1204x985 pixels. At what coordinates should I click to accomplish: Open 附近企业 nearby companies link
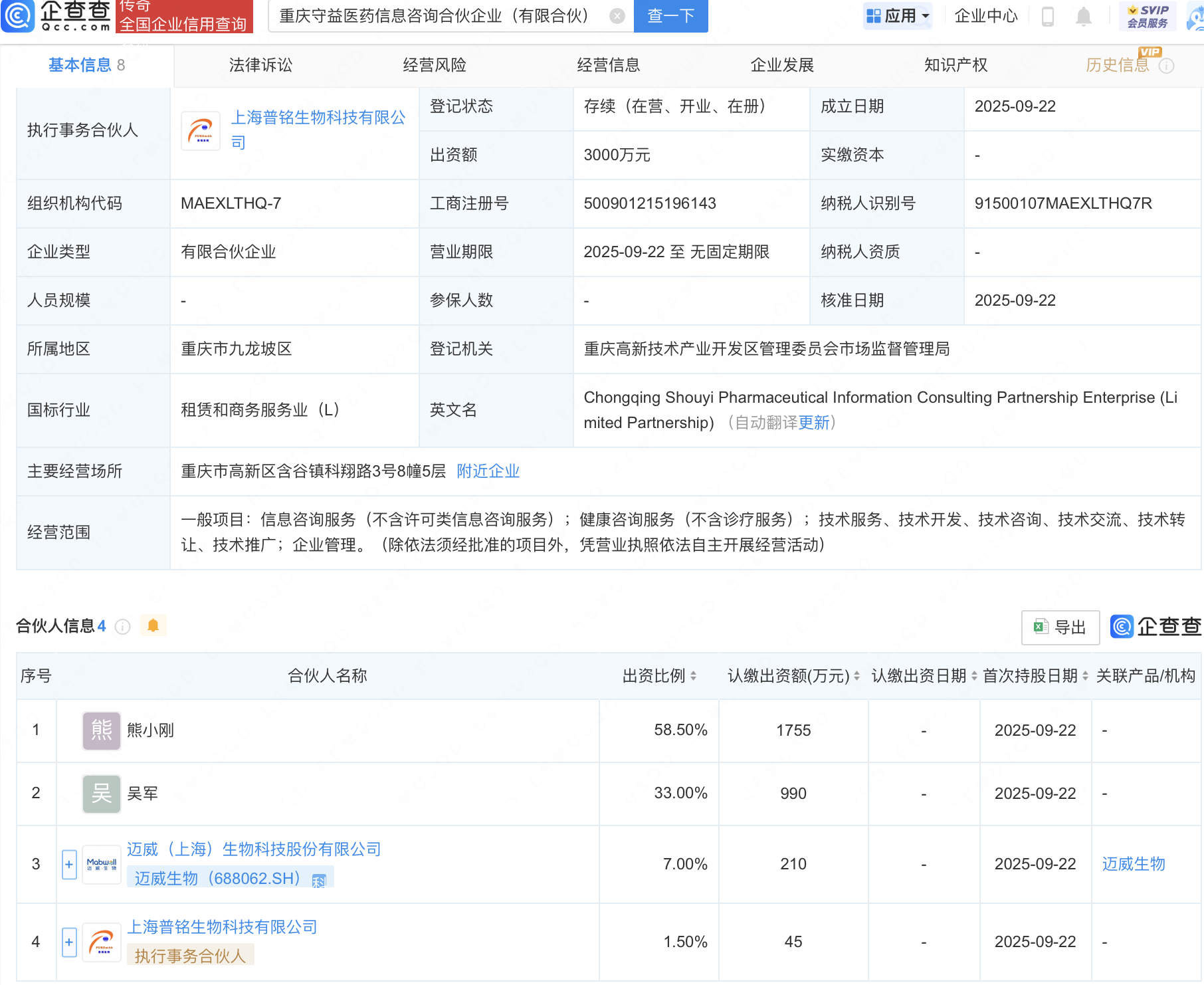[x=488, y=471]
